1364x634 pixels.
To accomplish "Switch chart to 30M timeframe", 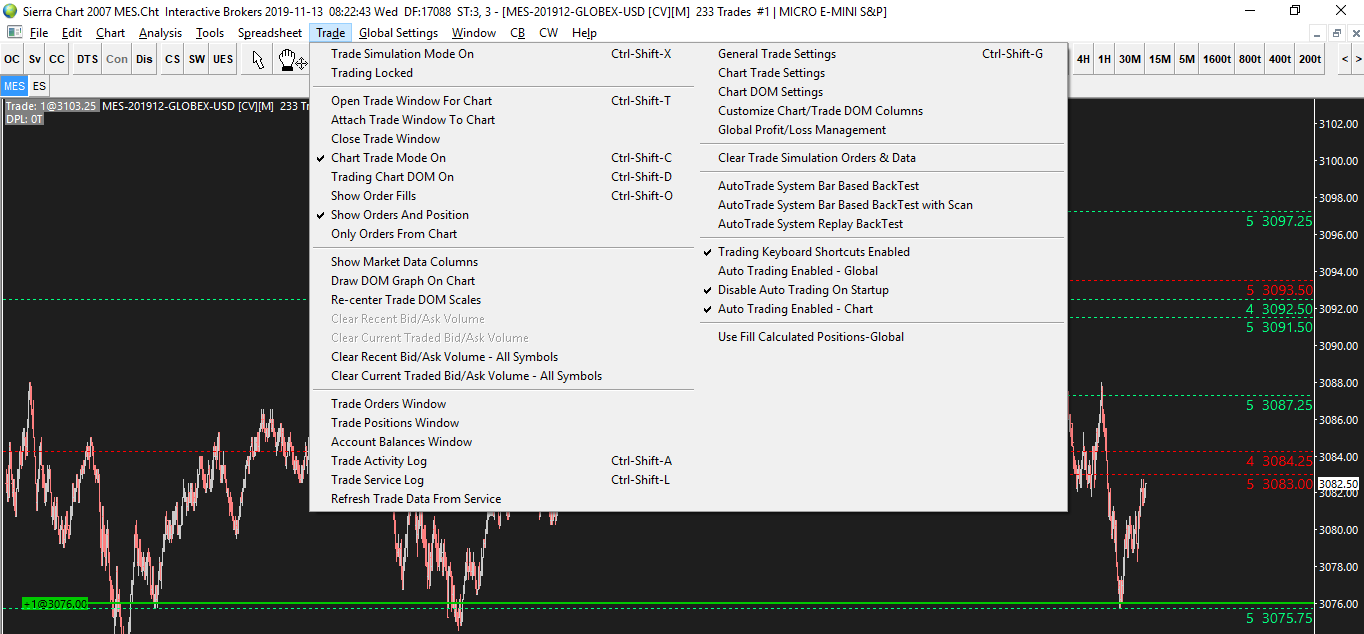I will 1130,59.
